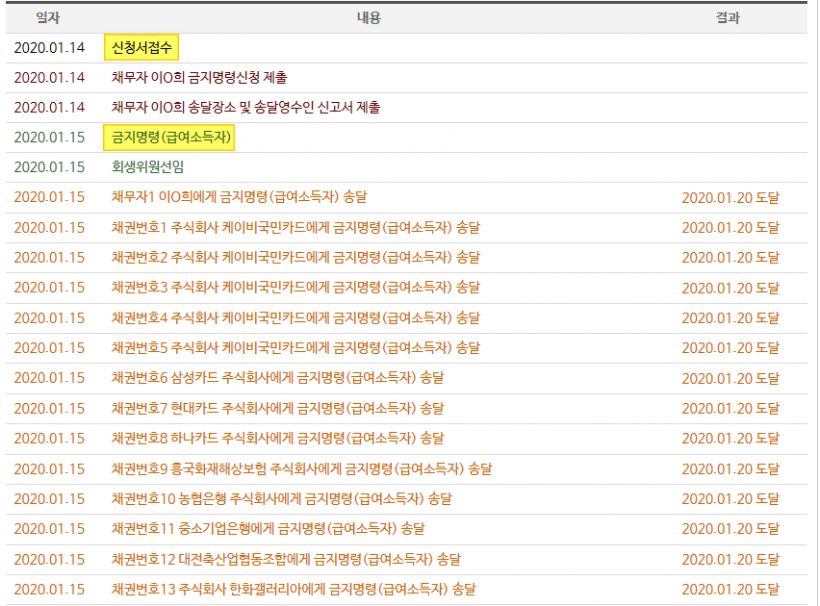Click 채권번호6 삼성카드 주식회사 송달 entry
Image resolution: width=820 pixels, height=606 pixels.
[x=278, y=378]
